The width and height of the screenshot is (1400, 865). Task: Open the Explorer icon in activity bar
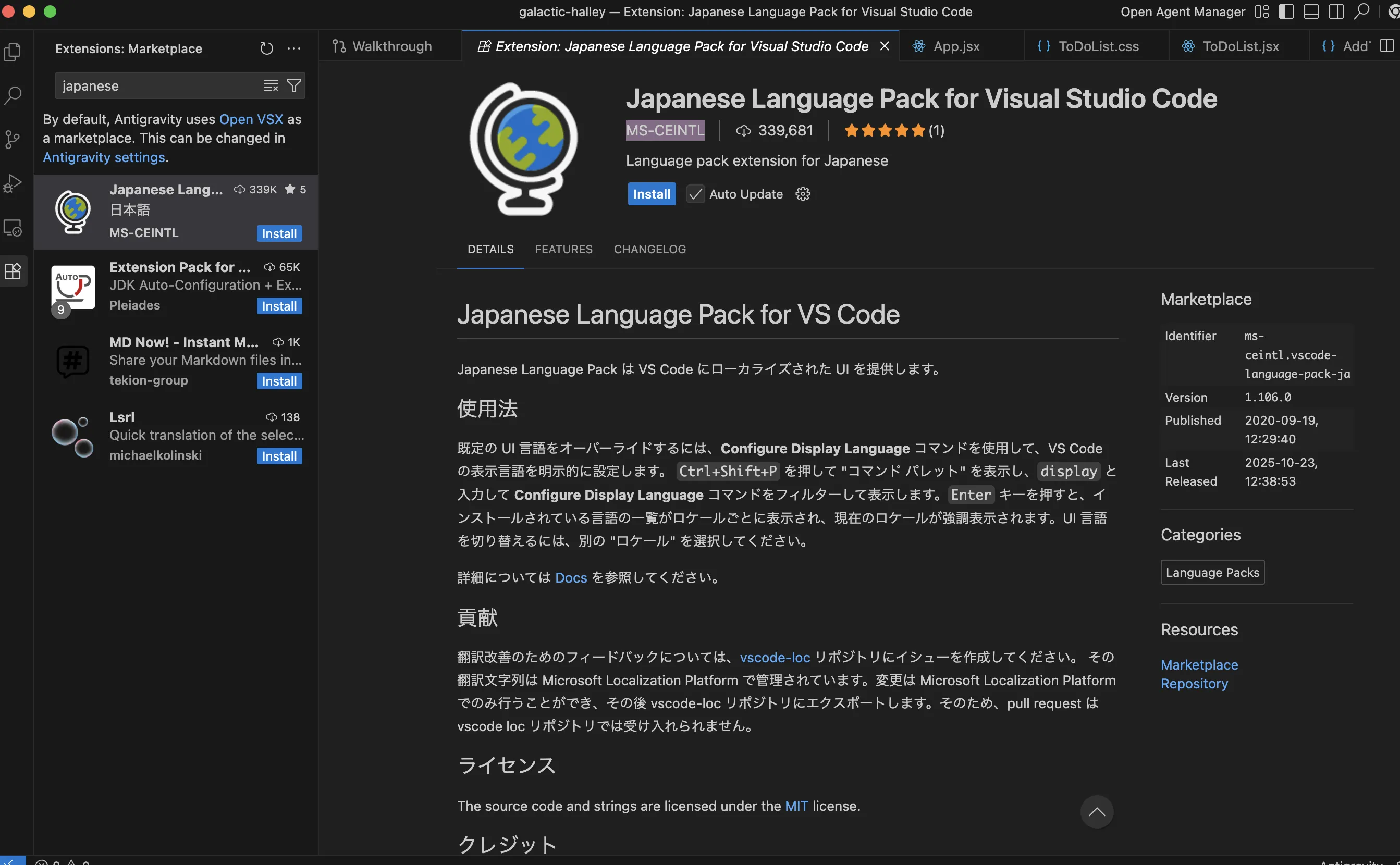point(13,52)
